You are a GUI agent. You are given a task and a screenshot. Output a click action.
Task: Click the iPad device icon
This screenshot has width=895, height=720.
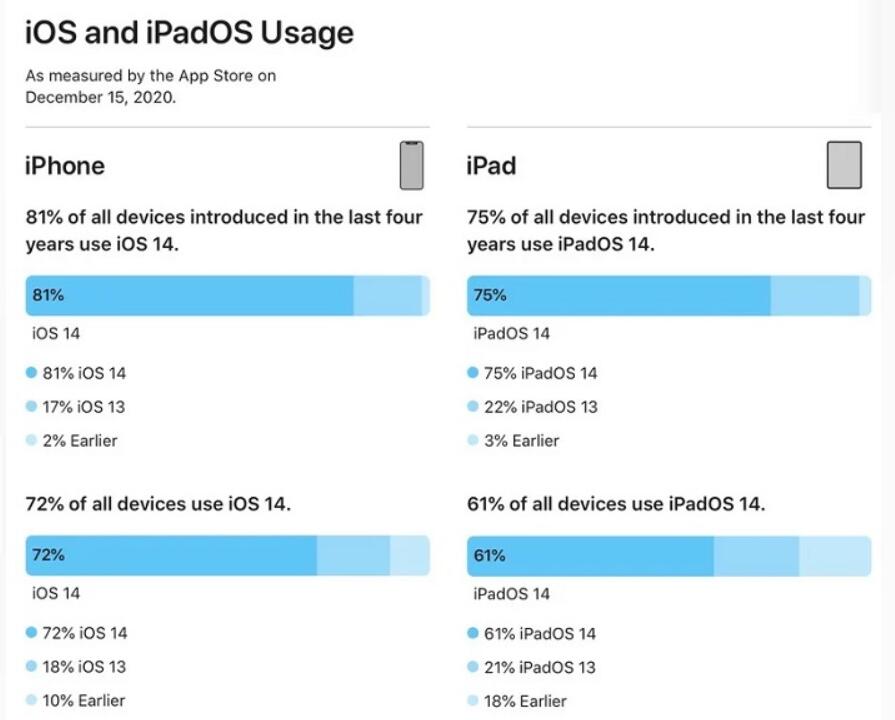click(844, 166)
